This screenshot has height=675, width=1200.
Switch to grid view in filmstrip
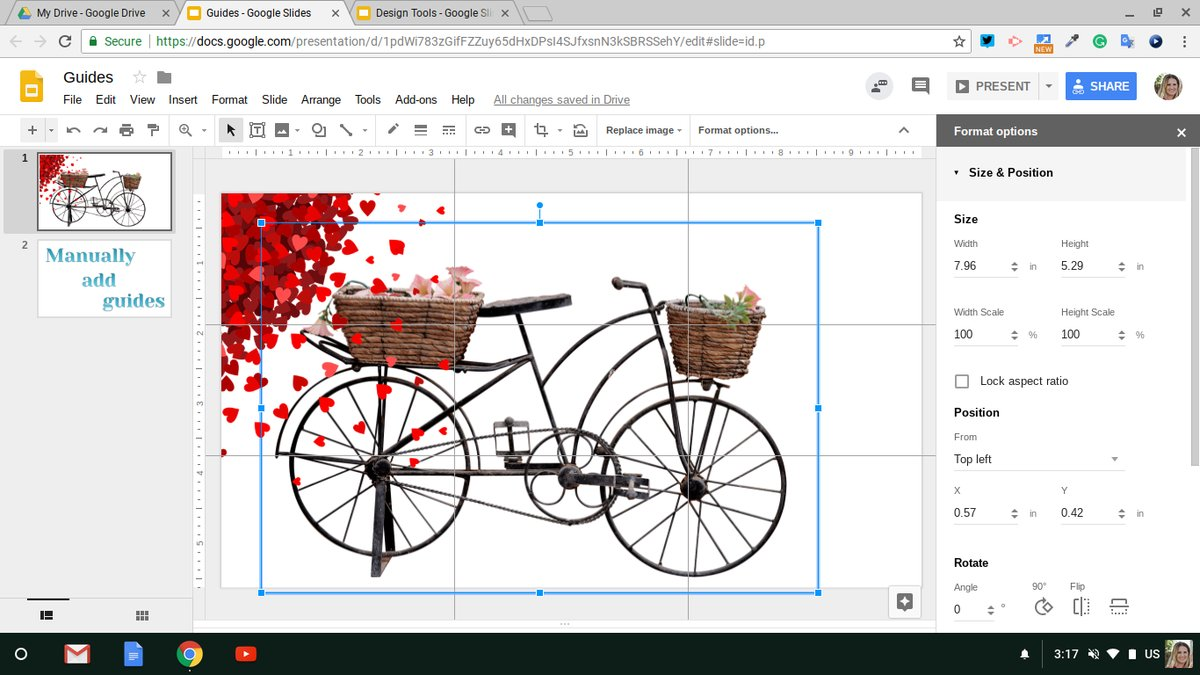(142, 615)
